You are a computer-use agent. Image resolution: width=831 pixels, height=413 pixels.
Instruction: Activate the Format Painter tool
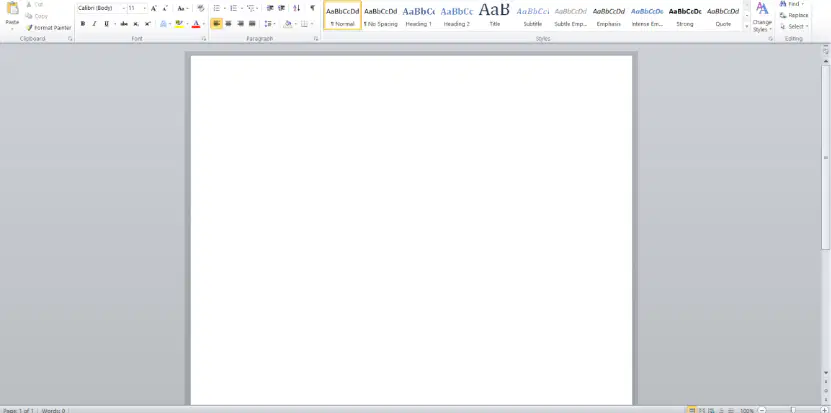point(48,28)
